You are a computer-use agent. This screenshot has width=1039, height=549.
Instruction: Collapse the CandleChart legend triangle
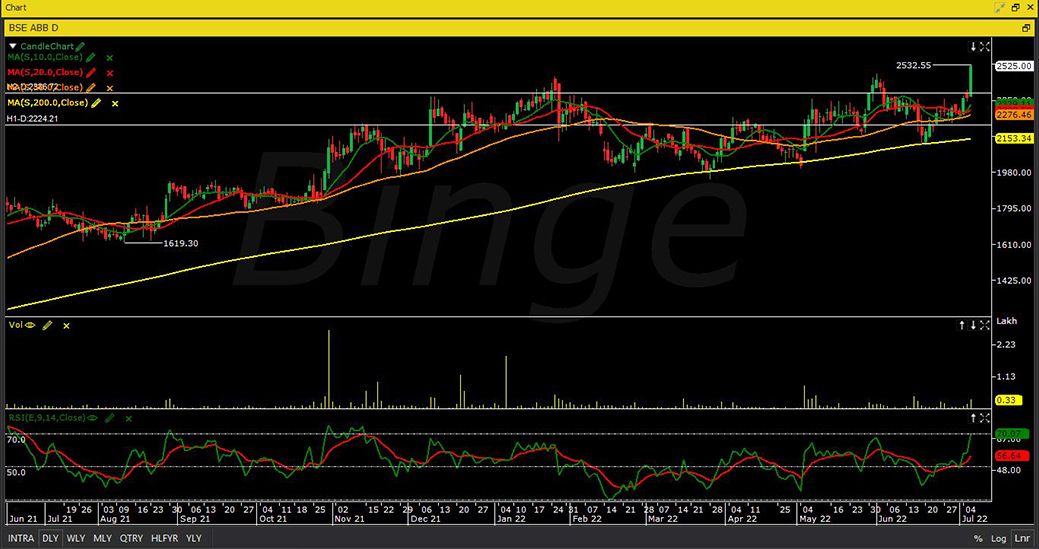pos(13,46)
